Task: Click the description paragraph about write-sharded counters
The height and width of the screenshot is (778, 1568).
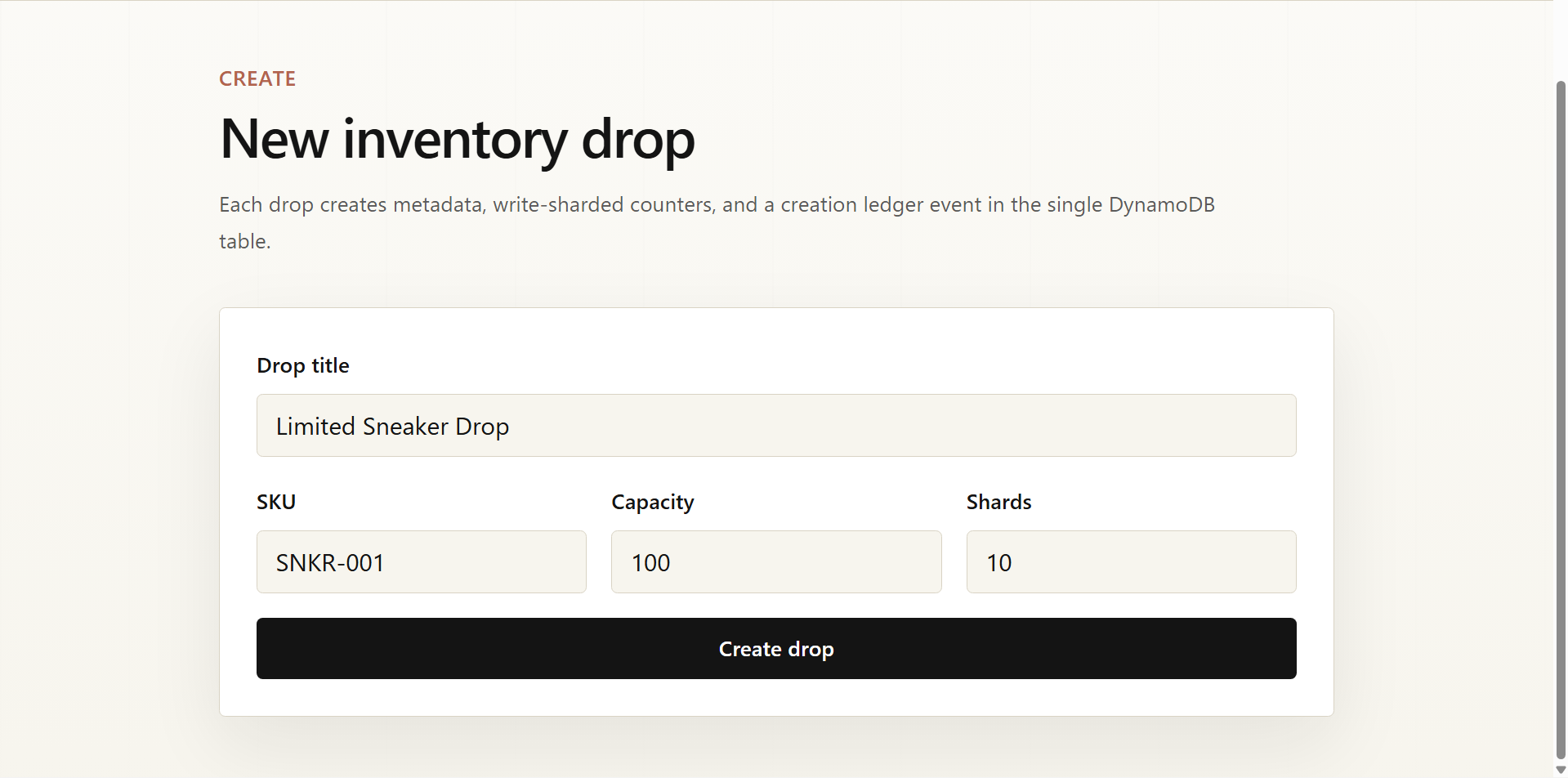Action: click(x=717, y=222)
